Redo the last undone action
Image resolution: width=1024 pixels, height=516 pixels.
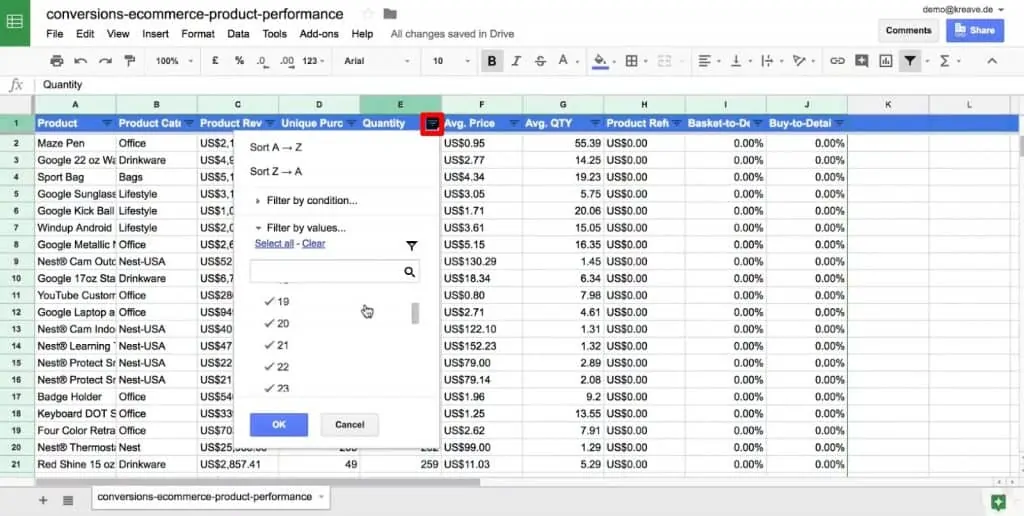coord(105,61)
